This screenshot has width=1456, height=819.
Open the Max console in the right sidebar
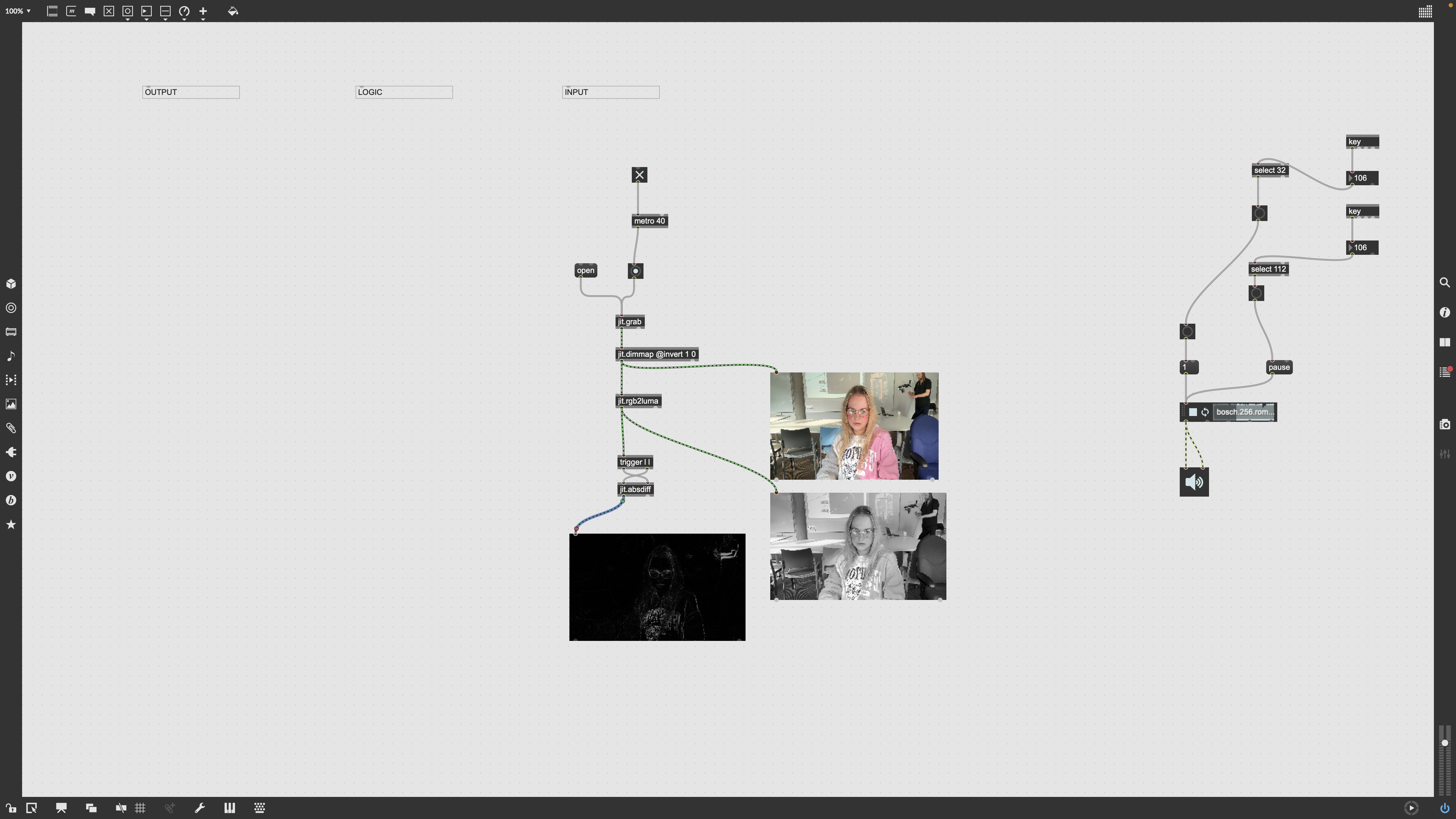tap(1445, 372)
